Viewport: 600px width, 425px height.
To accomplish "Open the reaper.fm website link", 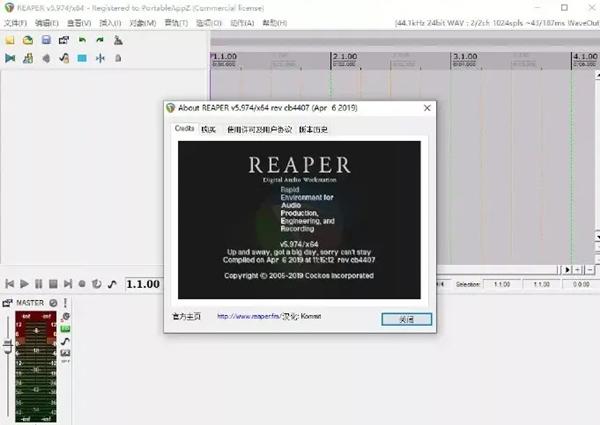I will click(249, 316).
